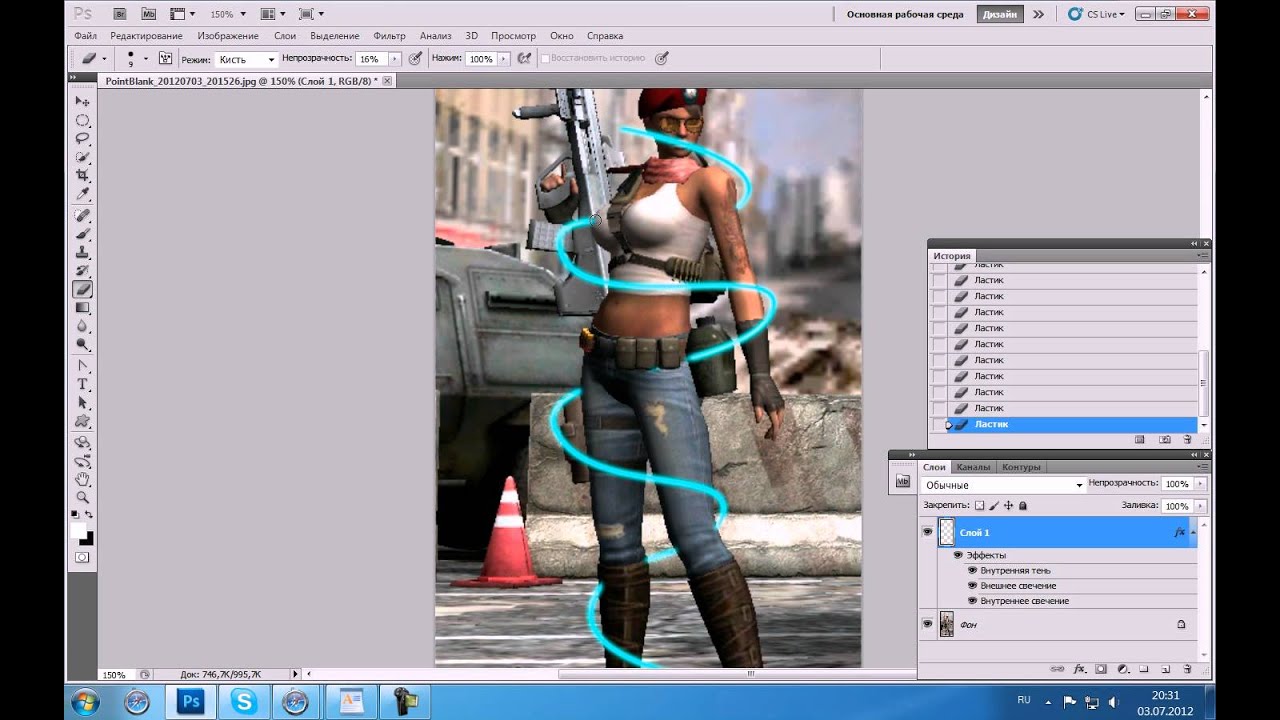Hide the Фон layer
Screen dimensions: 1280x720
click(x=927, y=624)
